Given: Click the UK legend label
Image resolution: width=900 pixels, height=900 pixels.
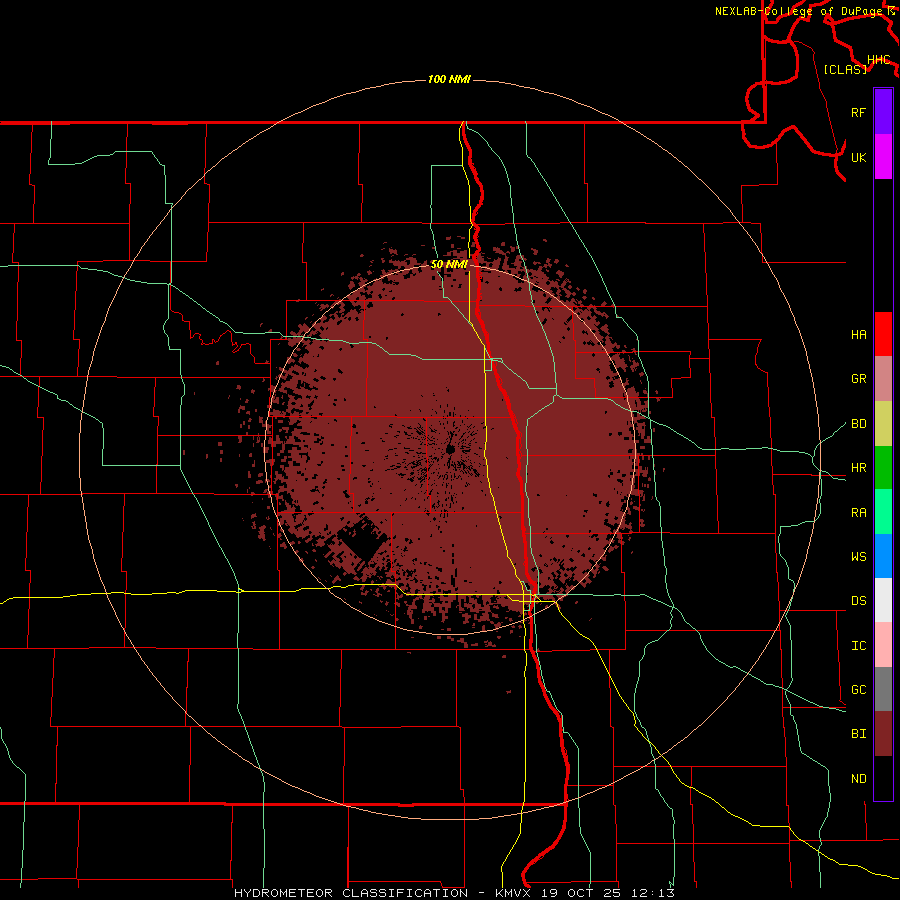Looking at the screenshot, I should 858,157.
